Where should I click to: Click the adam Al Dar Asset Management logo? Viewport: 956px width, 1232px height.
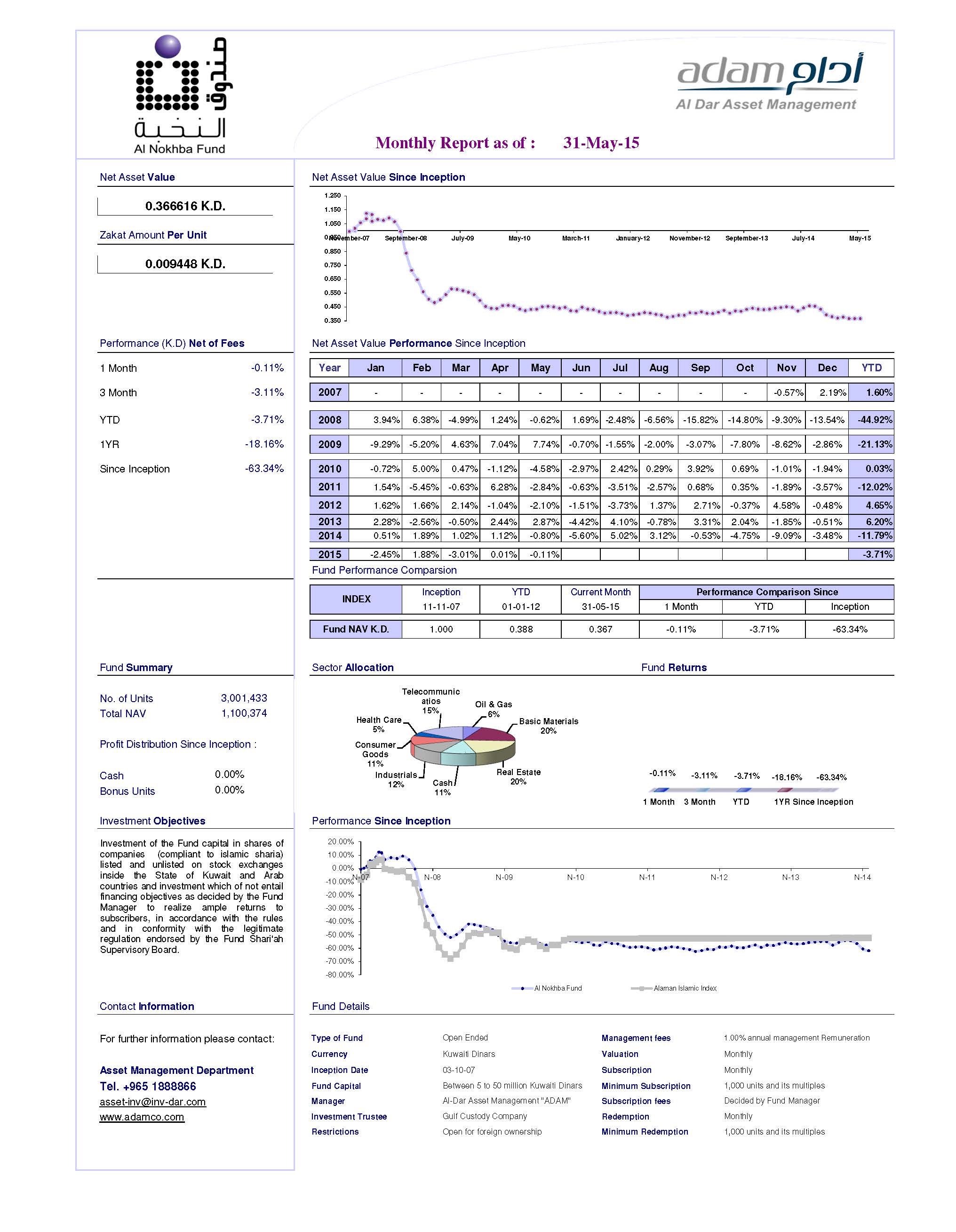769,81
